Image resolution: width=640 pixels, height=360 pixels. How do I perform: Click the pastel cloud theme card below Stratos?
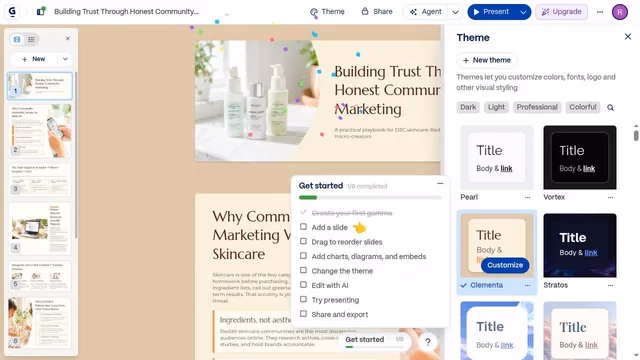click(580, 331)
